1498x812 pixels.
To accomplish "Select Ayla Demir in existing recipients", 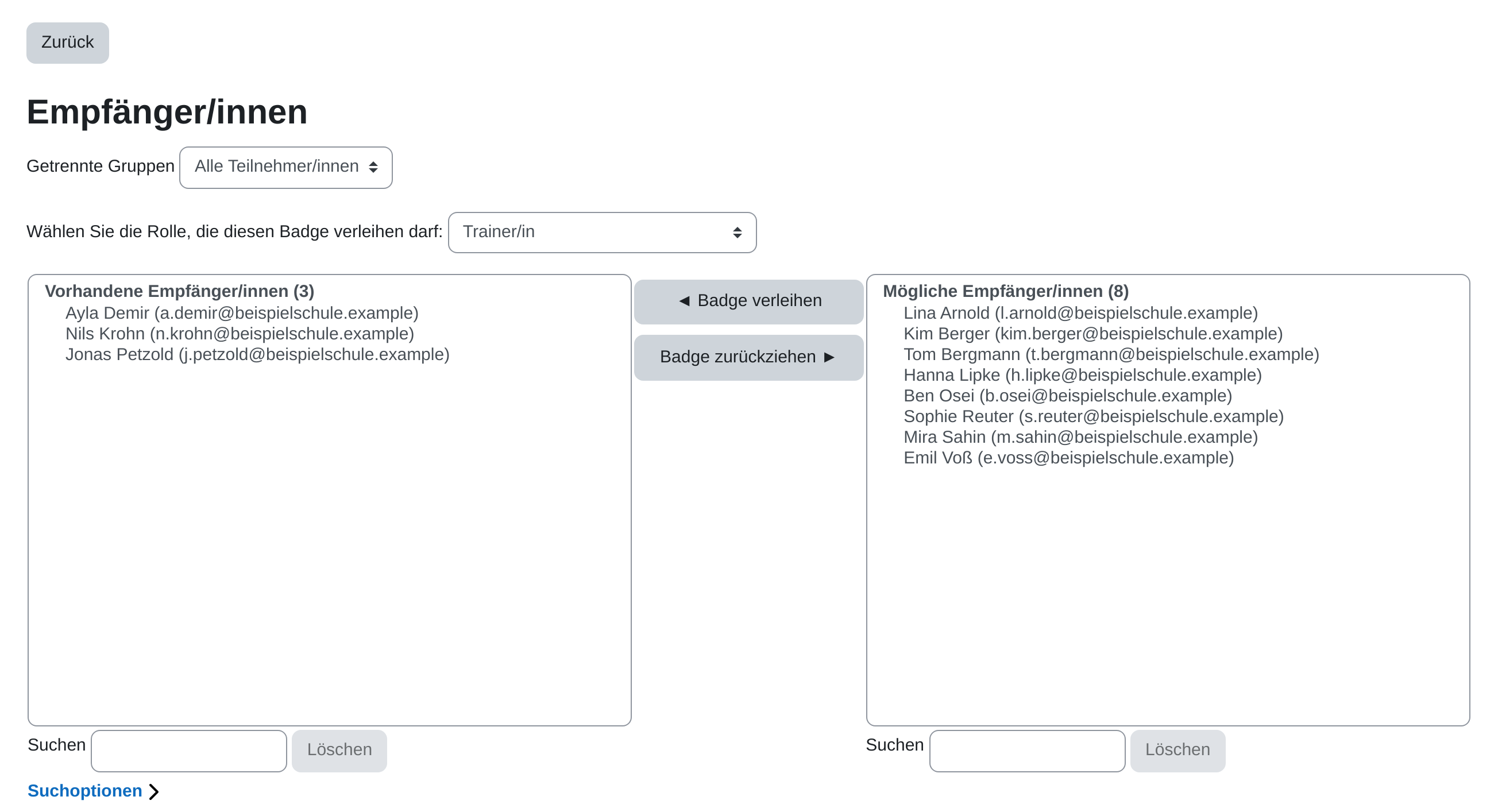I will (x=242, y=314).
